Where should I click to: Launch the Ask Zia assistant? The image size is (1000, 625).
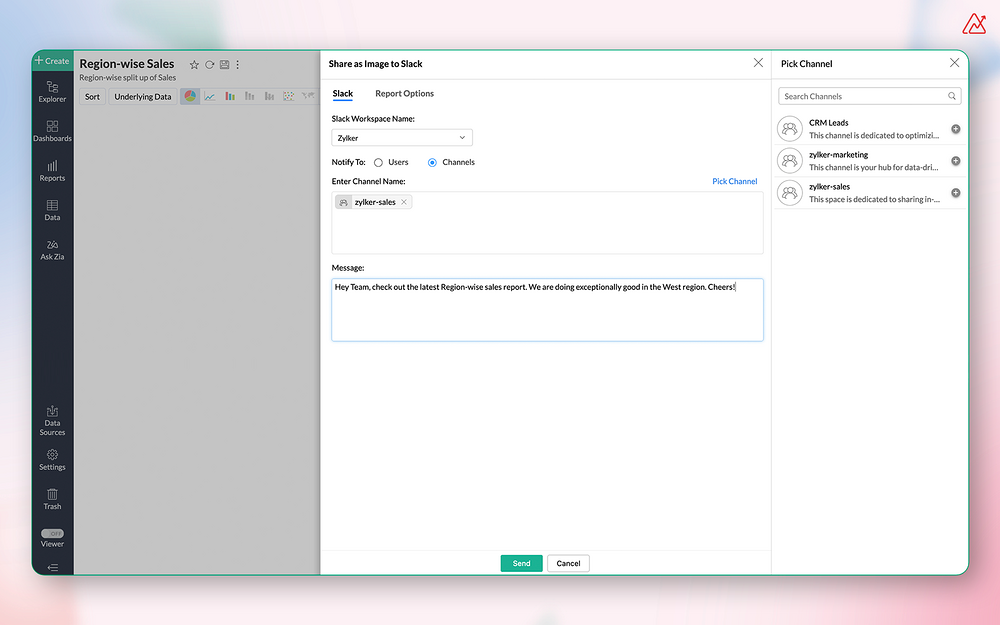coord(52,249)
